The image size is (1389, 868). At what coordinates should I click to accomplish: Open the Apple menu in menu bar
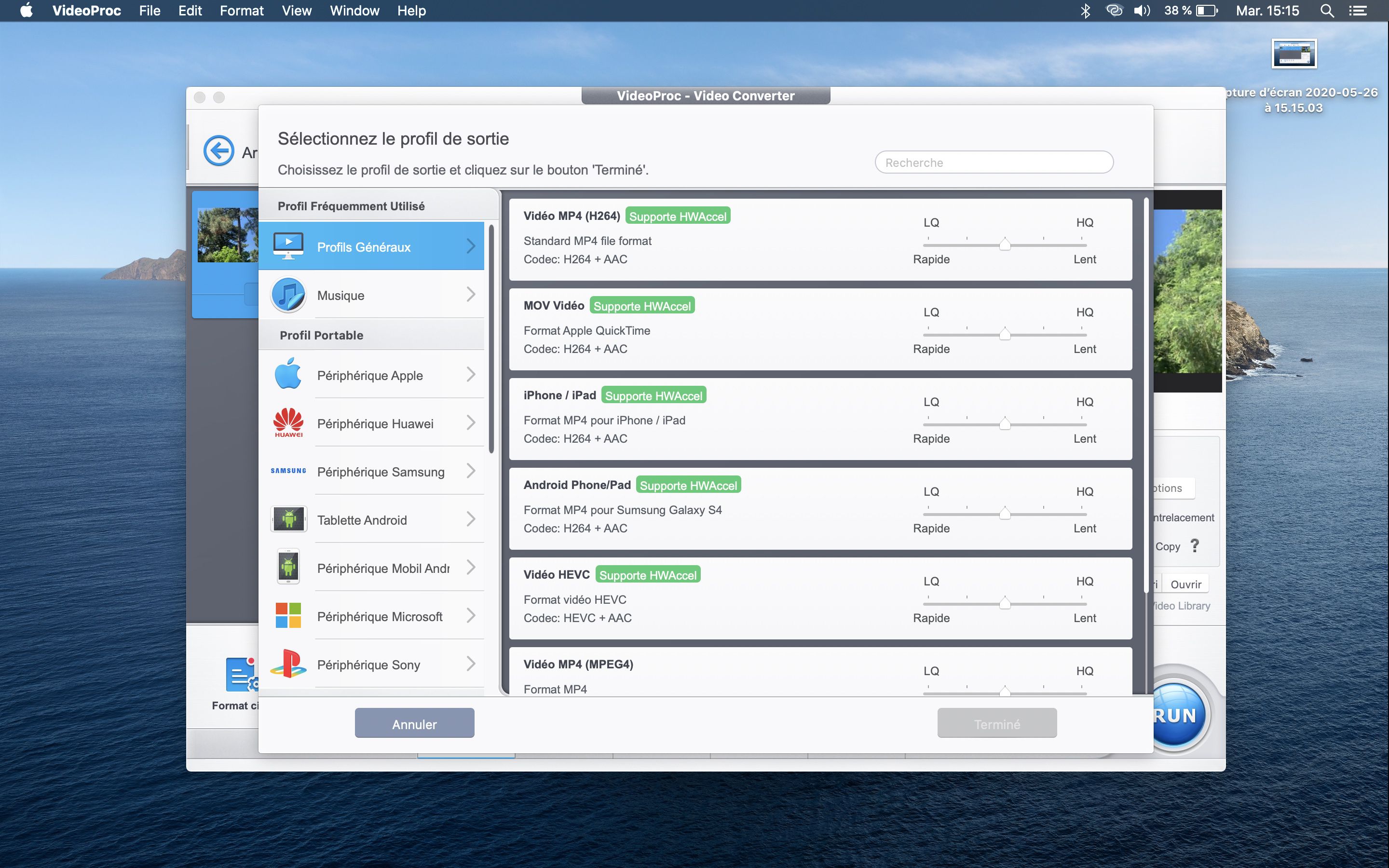tap(27, 10)
